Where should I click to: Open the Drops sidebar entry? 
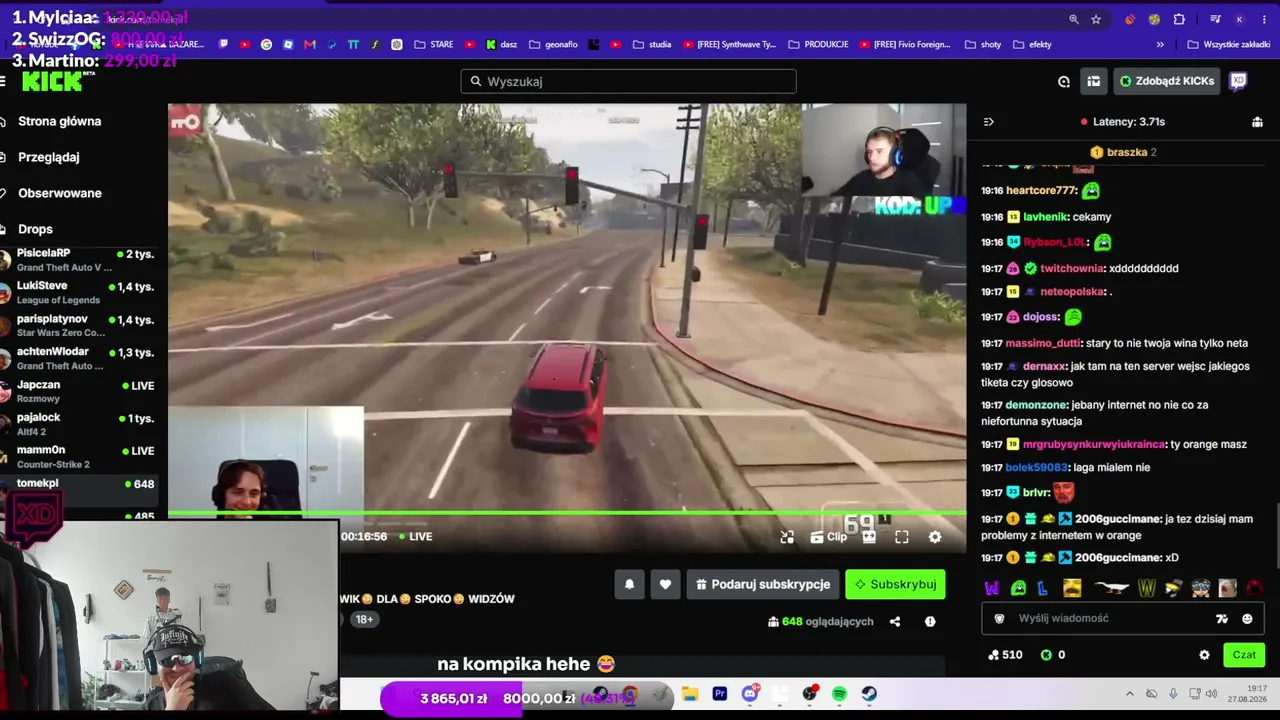(35, 229)
